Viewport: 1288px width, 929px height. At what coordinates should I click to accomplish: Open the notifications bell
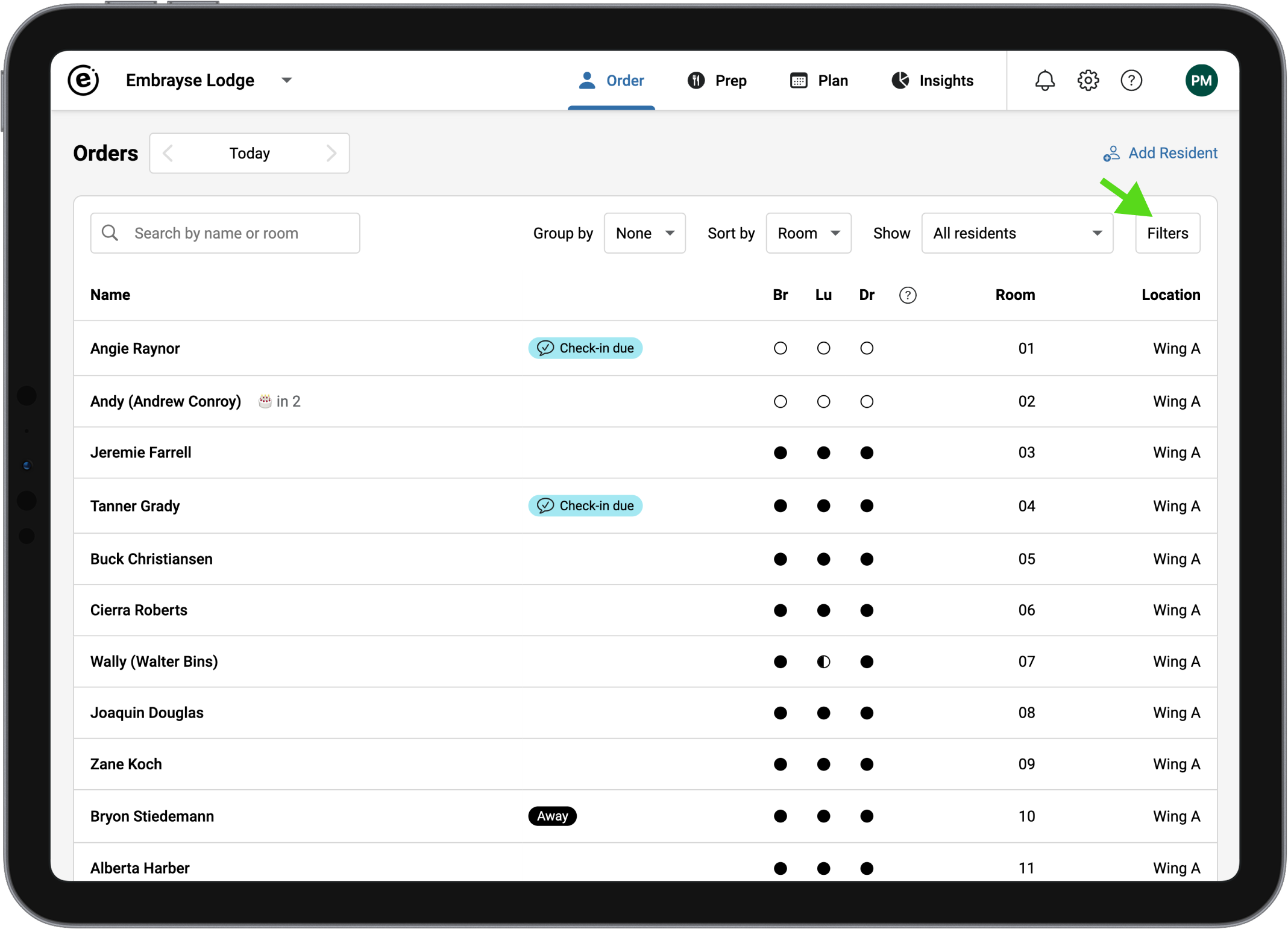click(1045, 80)
